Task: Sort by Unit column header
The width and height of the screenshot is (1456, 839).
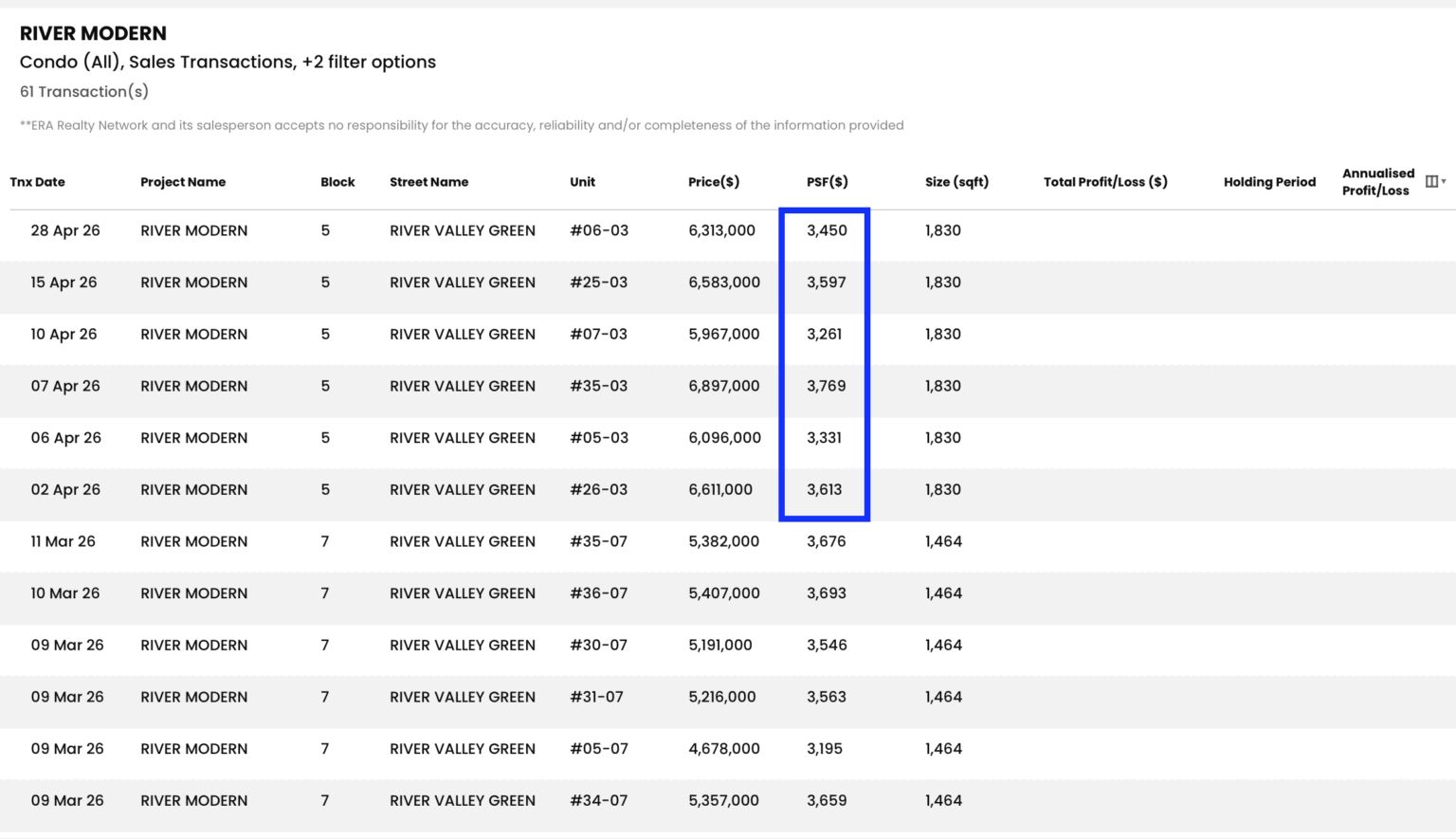Action: 582,182
